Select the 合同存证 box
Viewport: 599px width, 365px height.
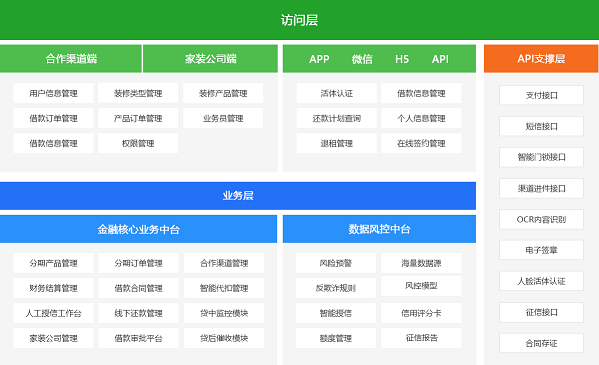541,343
